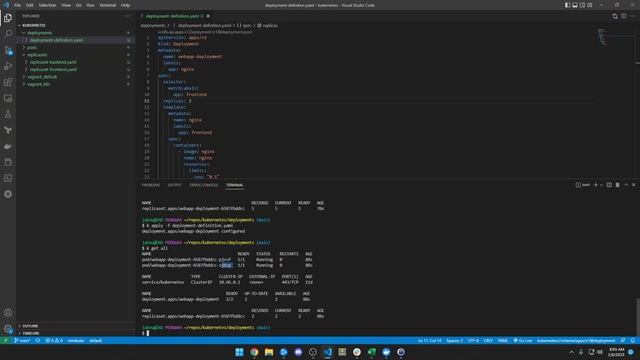Open the Extensions view
Image resolution: width=640 pixels, height=360 pixels.
8,82
